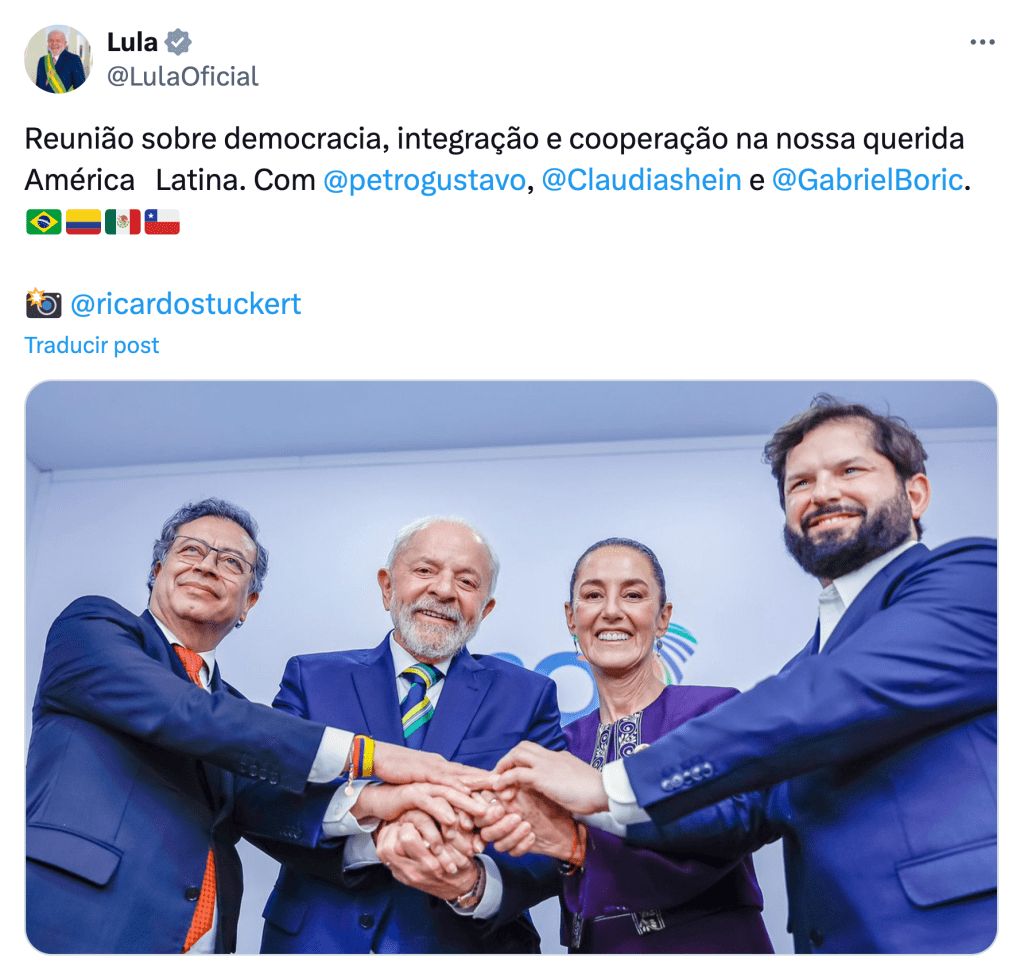Open the @petrogustavo mention
Screen dimensions: 1024x970
[x=424, y=180]
